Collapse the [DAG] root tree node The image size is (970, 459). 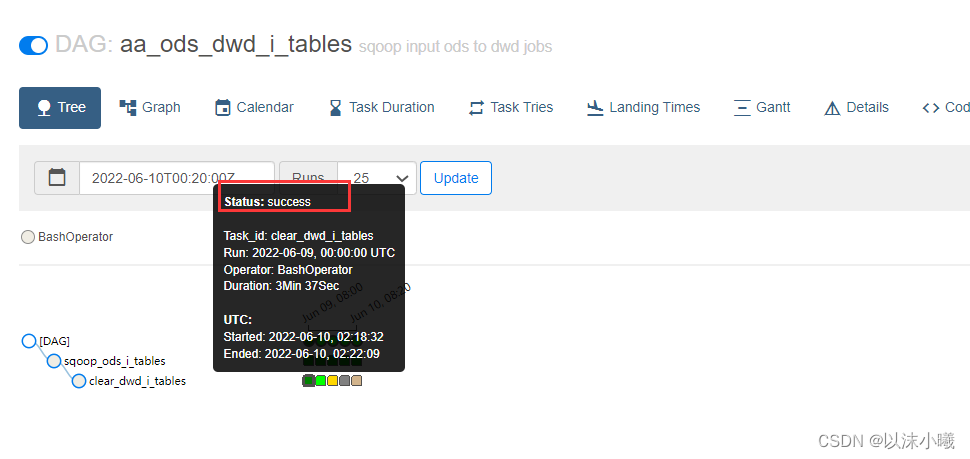[x=29, y=341]
